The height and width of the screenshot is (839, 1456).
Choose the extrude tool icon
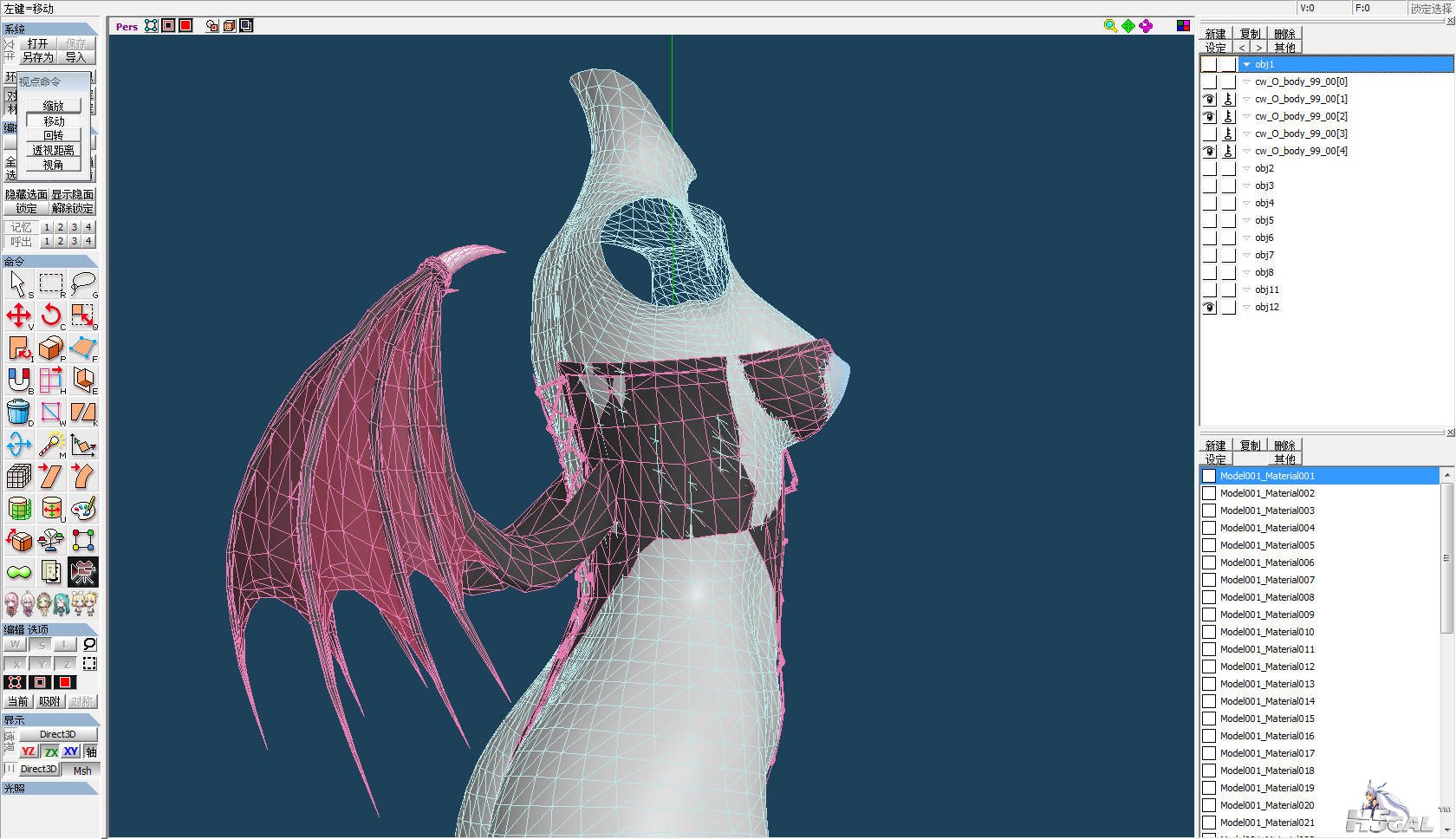click(83, 380)
